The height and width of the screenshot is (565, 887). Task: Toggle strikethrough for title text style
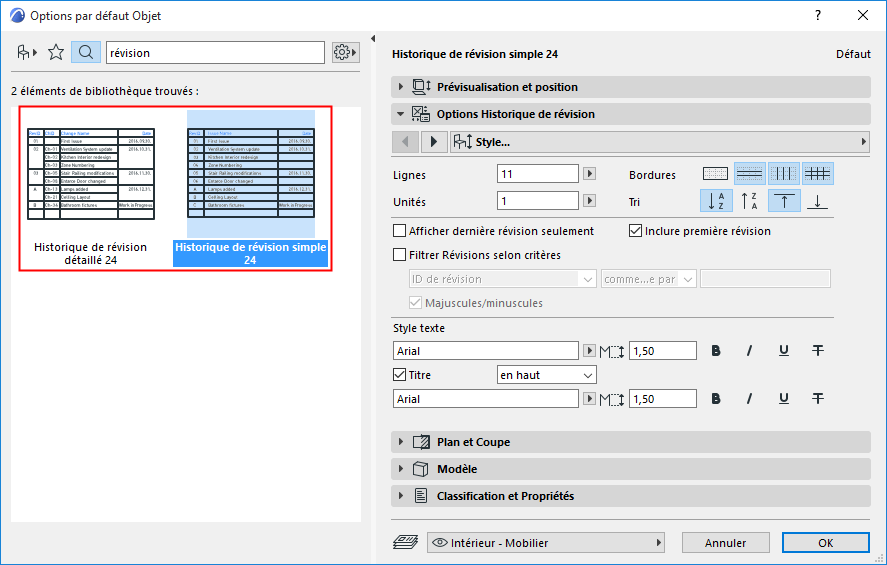tap(817, 399)
